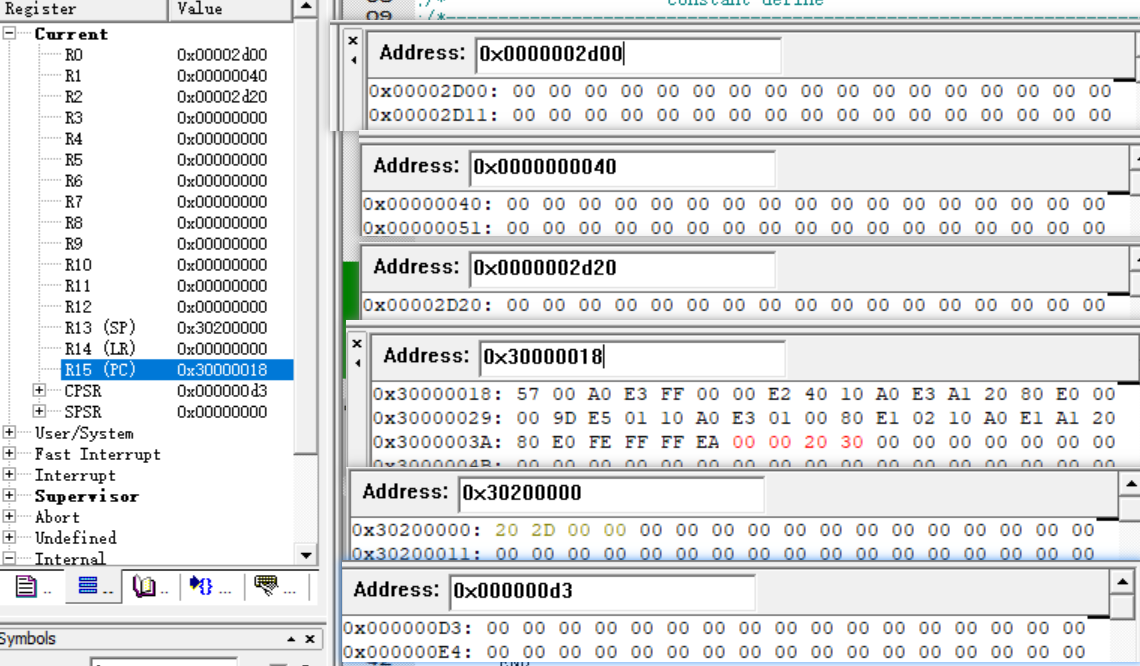
Task: Open the Templates tab with keyboard icon
Action: point(273,586)
